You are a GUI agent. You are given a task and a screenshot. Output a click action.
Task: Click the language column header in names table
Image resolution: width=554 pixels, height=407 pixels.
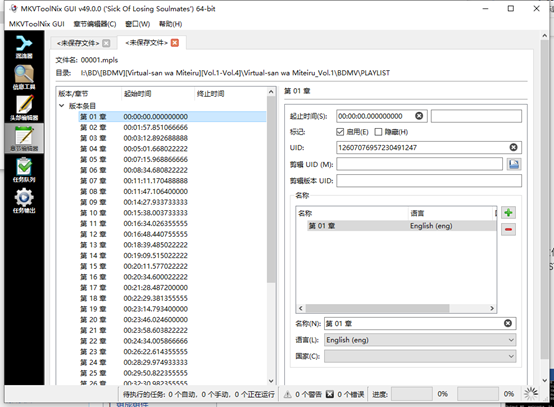pyautogui.click(x=450, y=213)
